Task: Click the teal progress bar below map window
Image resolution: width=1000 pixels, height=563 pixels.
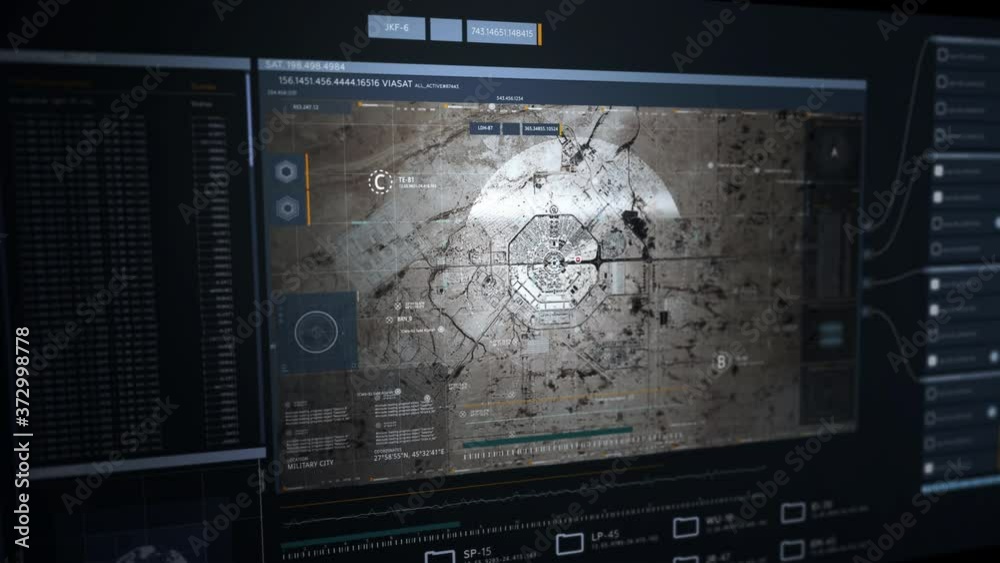Action: click(370, 535)
